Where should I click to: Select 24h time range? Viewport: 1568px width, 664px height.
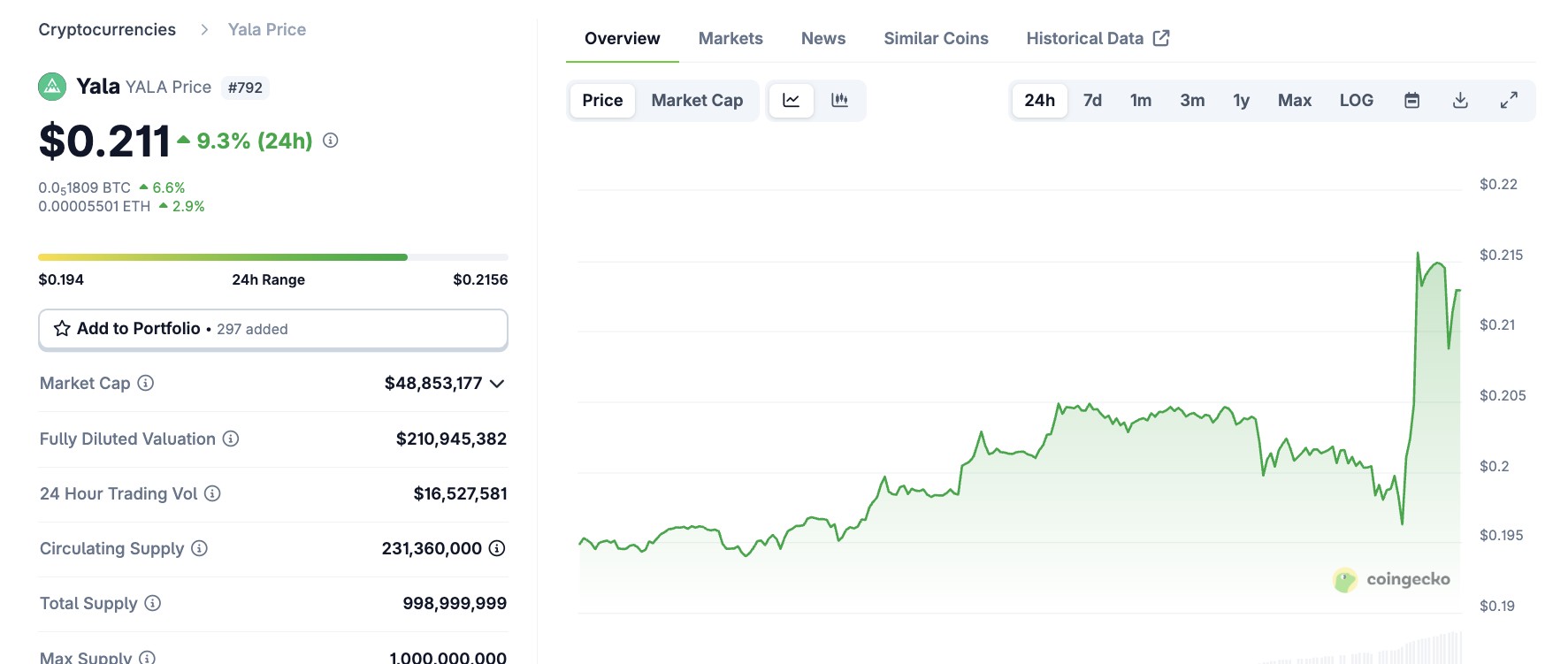click(x=1040, y=101)
